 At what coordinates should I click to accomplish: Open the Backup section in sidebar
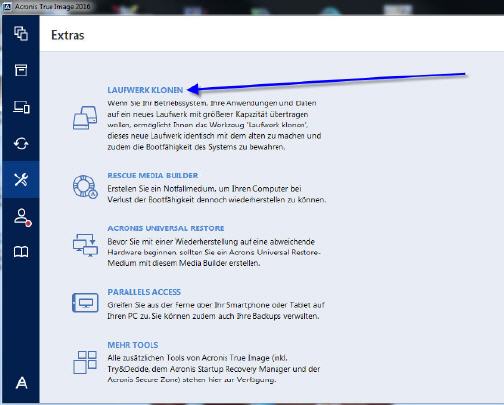[21, 33]
